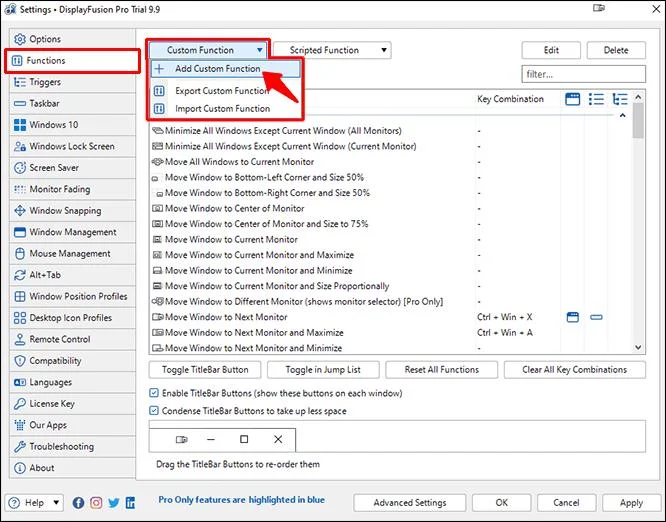Click TitleBar icon in Move Window to Next Monitor row
This screenshot has width=666, height=522.
point(573,317)
